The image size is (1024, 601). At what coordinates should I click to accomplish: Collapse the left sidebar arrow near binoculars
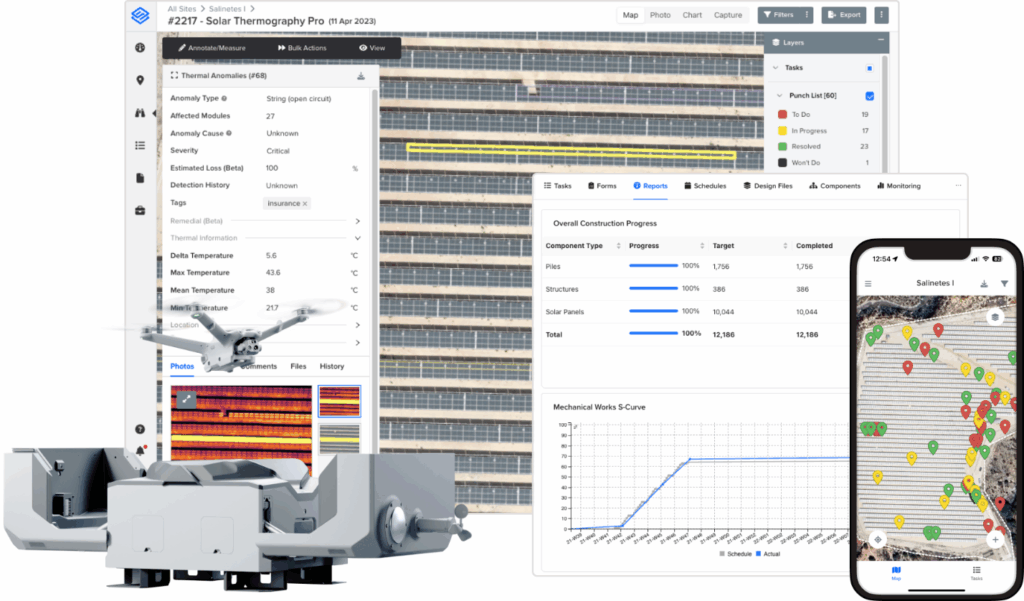pos(155,113)
